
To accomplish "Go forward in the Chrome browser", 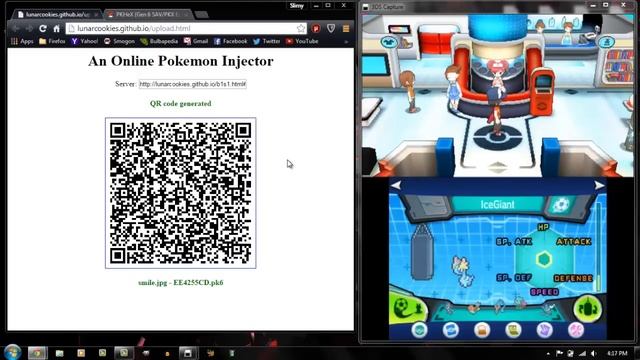I will pos(29,29).
